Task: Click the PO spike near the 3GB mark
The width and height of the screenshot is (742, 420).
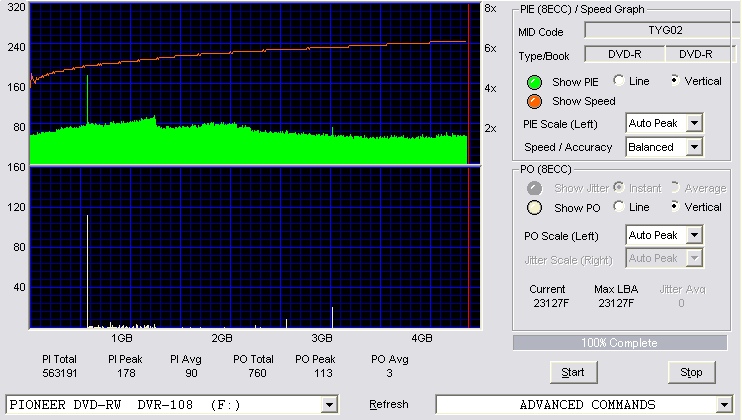Action: 332,317
